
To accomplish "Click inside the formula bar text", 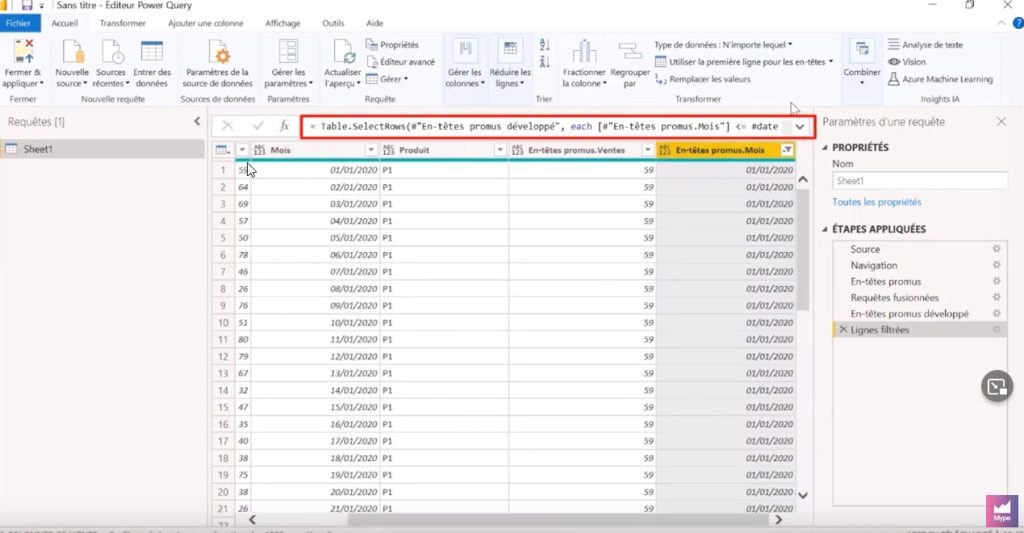I will tap(544, 127).
